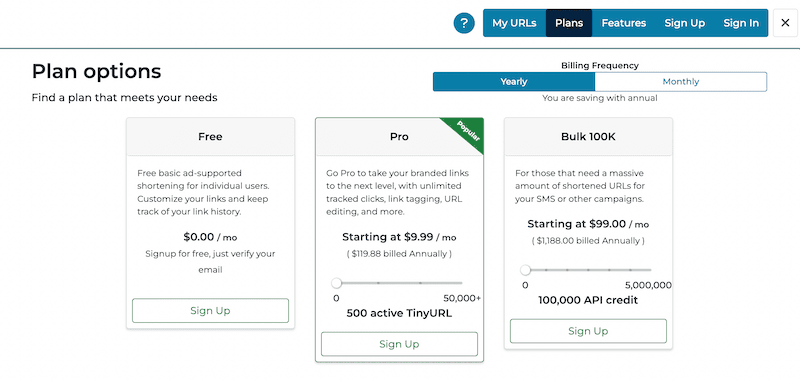The image size is (800, 381).
Task: Open the Features page
Action: (x=623, y=23)
